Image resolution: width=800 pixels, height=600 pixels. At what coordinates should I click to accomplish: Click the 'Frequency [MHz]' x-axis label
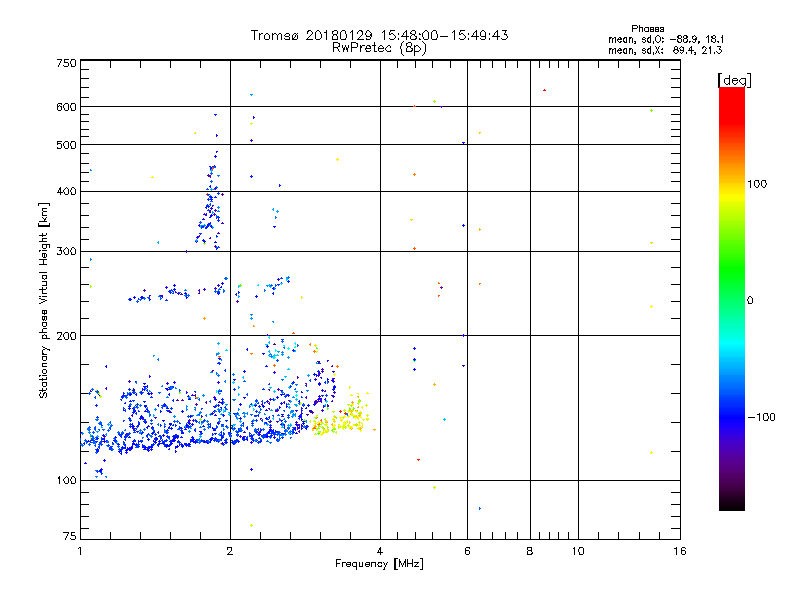[379, 564]
